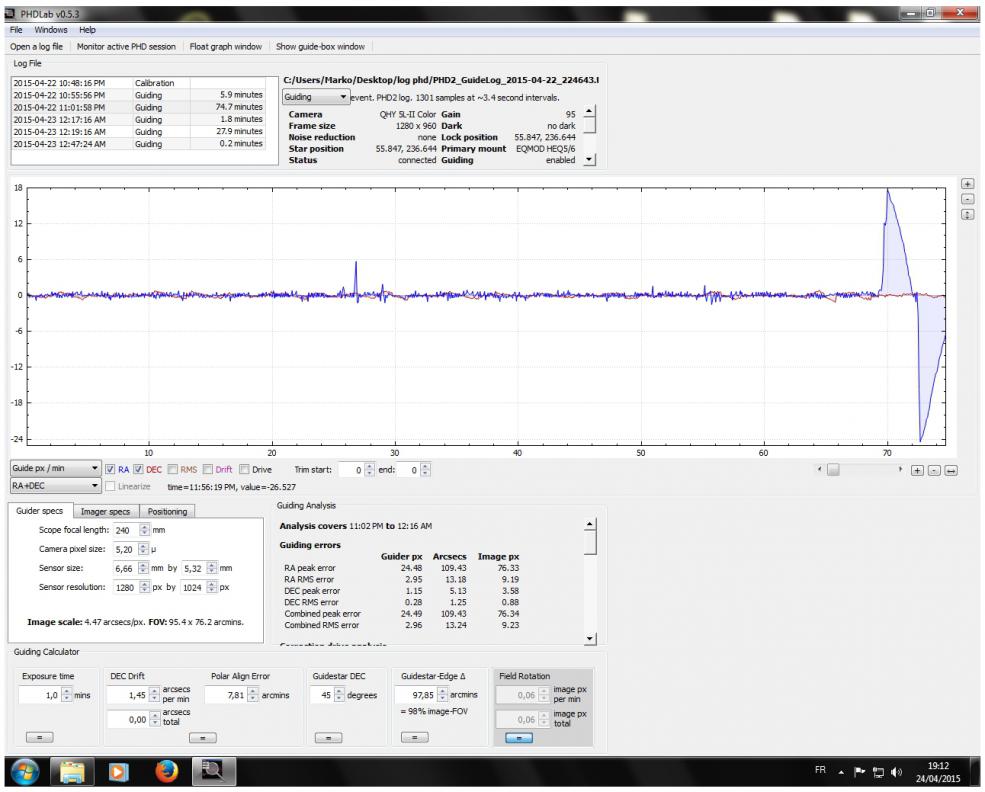This screenshot has width=985, height=792.
Task: Switch to PHDLab taskbar icon
Action: point(214,772)
